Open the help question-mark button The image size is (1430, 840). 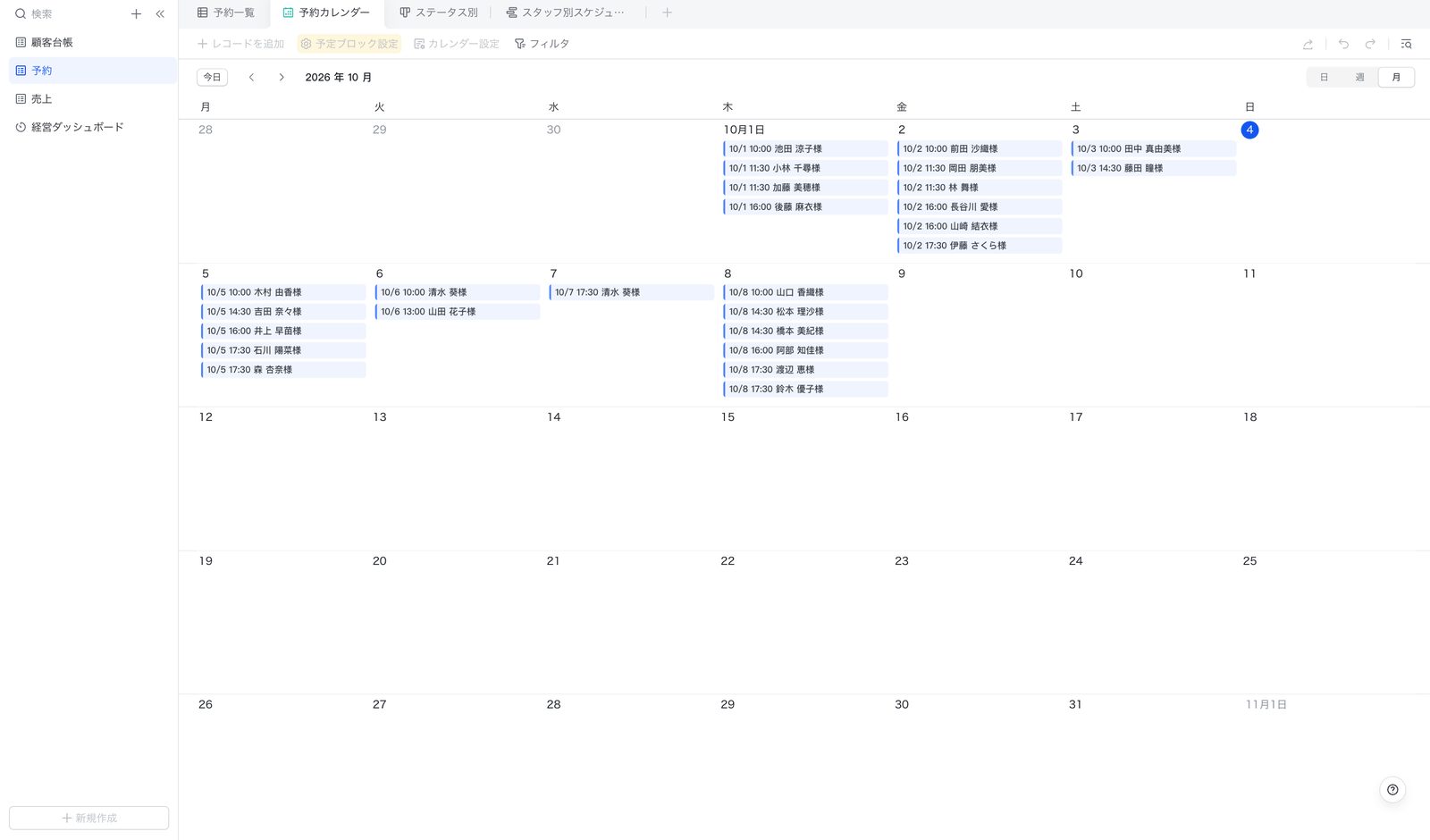pos(1392,790)
